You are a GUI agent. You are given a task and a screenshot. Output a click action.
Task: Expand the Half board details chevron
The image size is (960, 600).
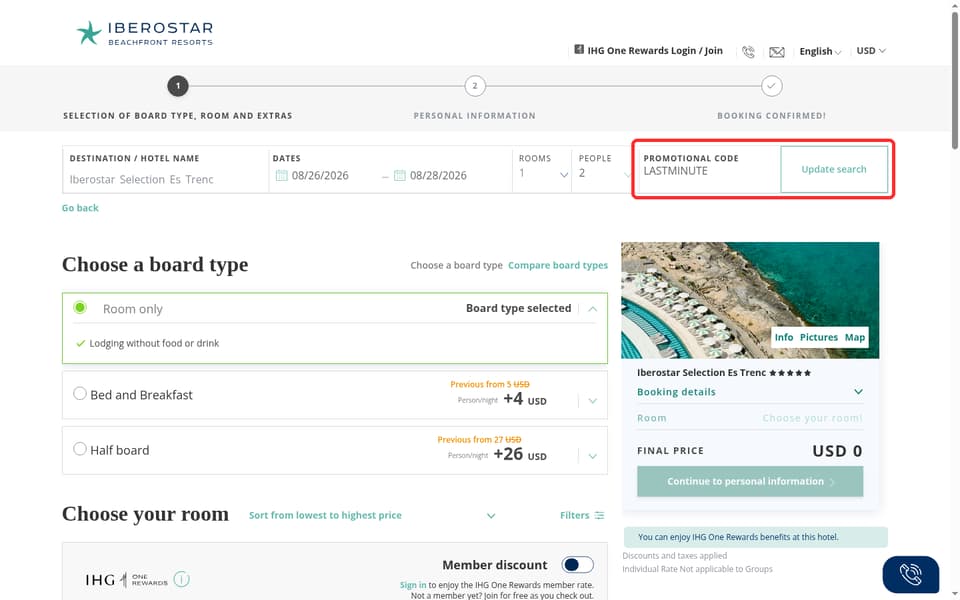[x=592, y=456]
